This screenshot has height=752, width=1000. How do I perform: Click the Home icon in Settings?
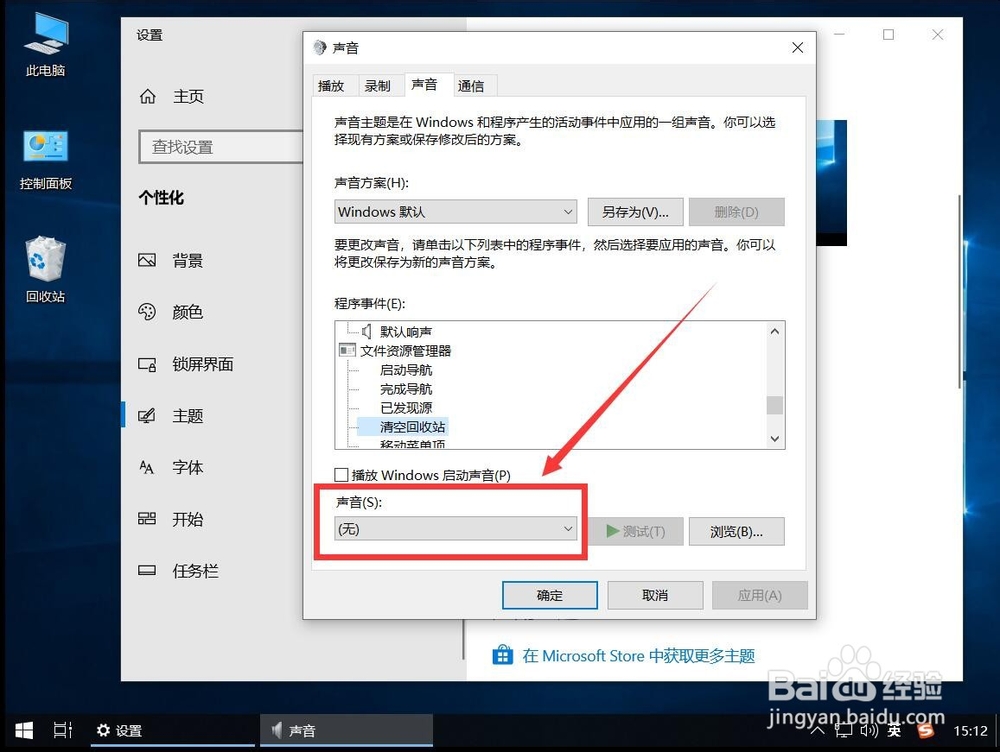pos(147,96)
